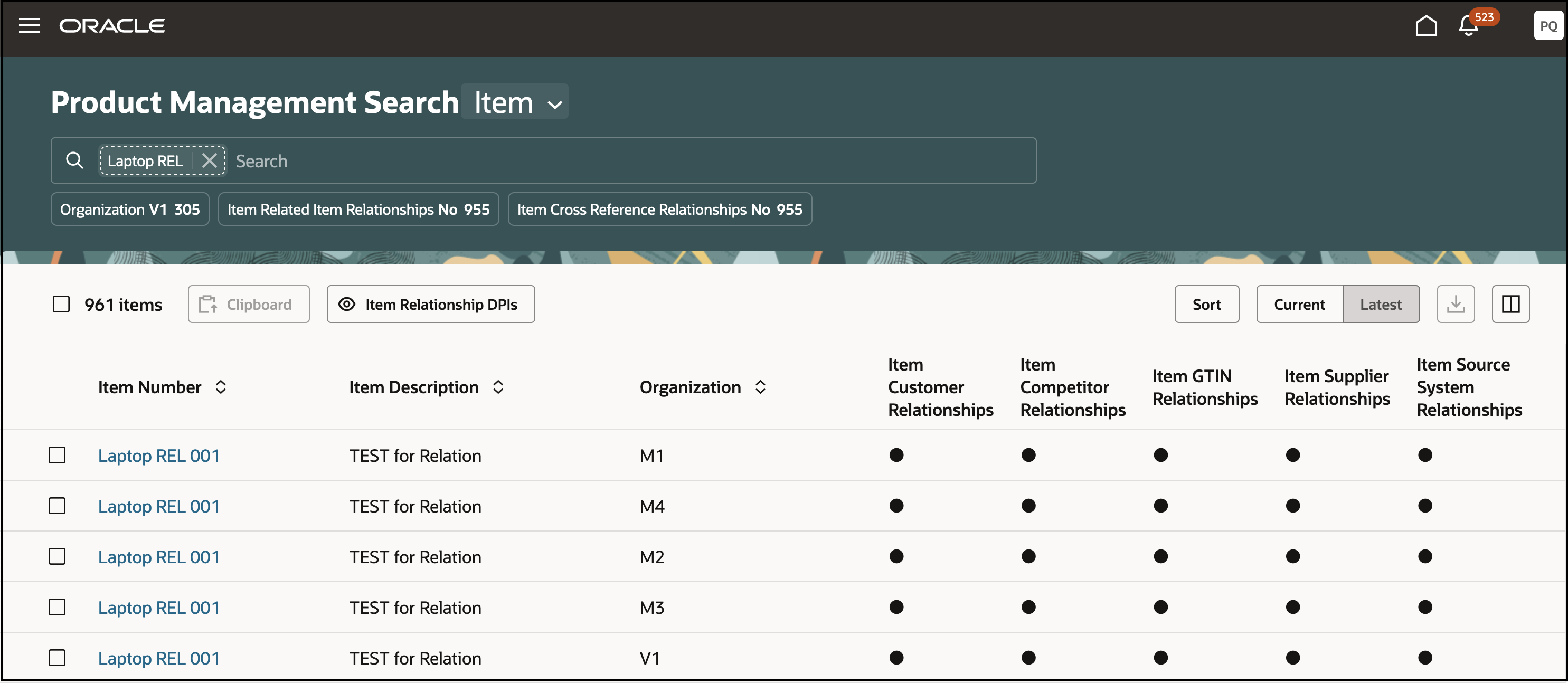This screenshot has width=1568, height=683.
Task: Download results using the export icon
Action: pos(1456,305)
